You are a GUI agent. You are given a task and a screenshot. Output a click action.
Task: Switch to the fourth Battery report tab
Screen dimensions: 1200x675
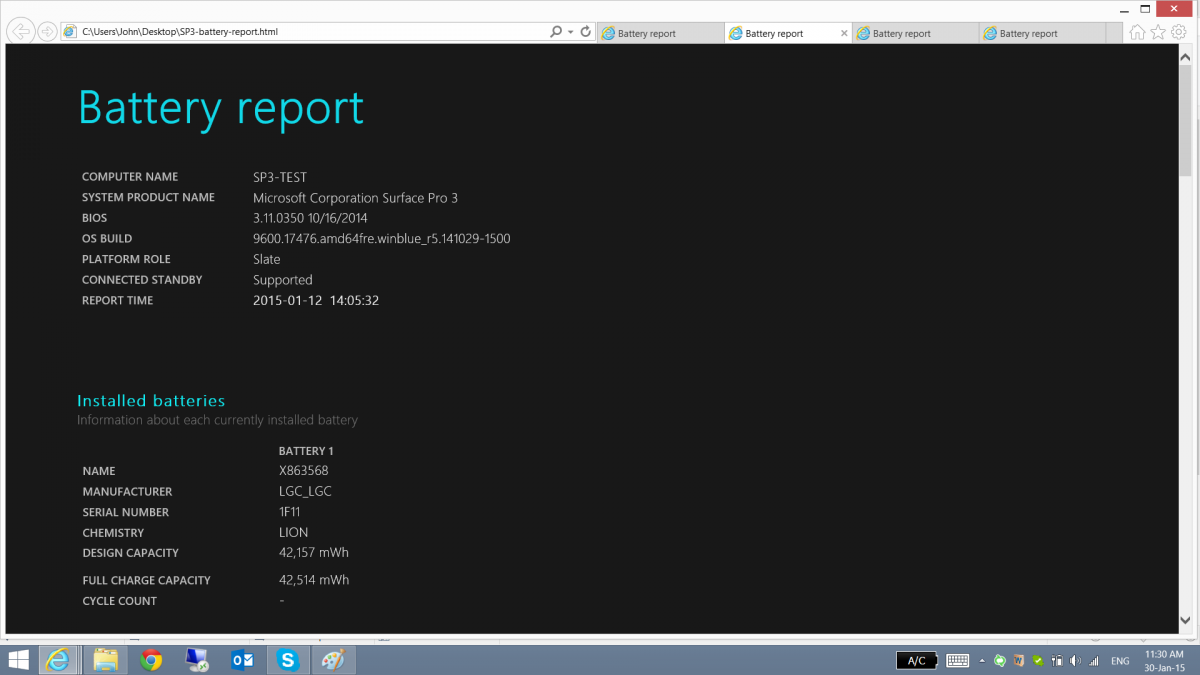(x=1042, y=33)
